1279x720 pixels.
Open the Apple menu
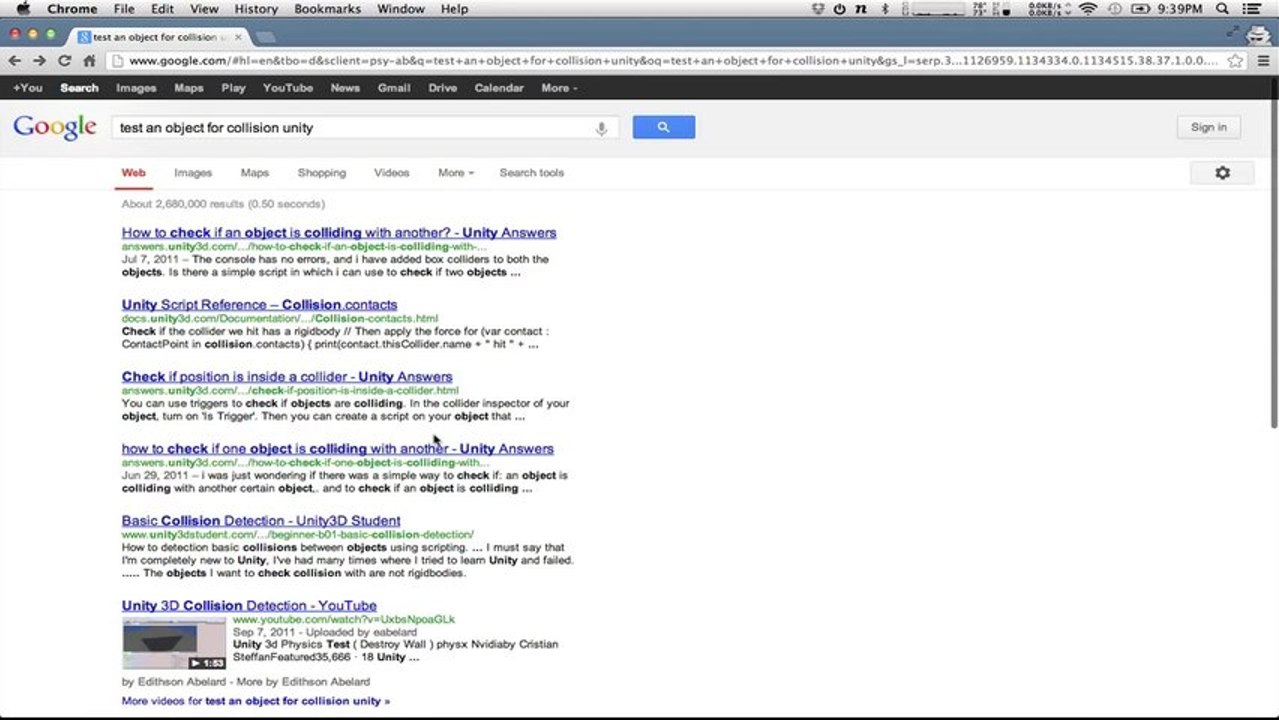coord(22,9)
